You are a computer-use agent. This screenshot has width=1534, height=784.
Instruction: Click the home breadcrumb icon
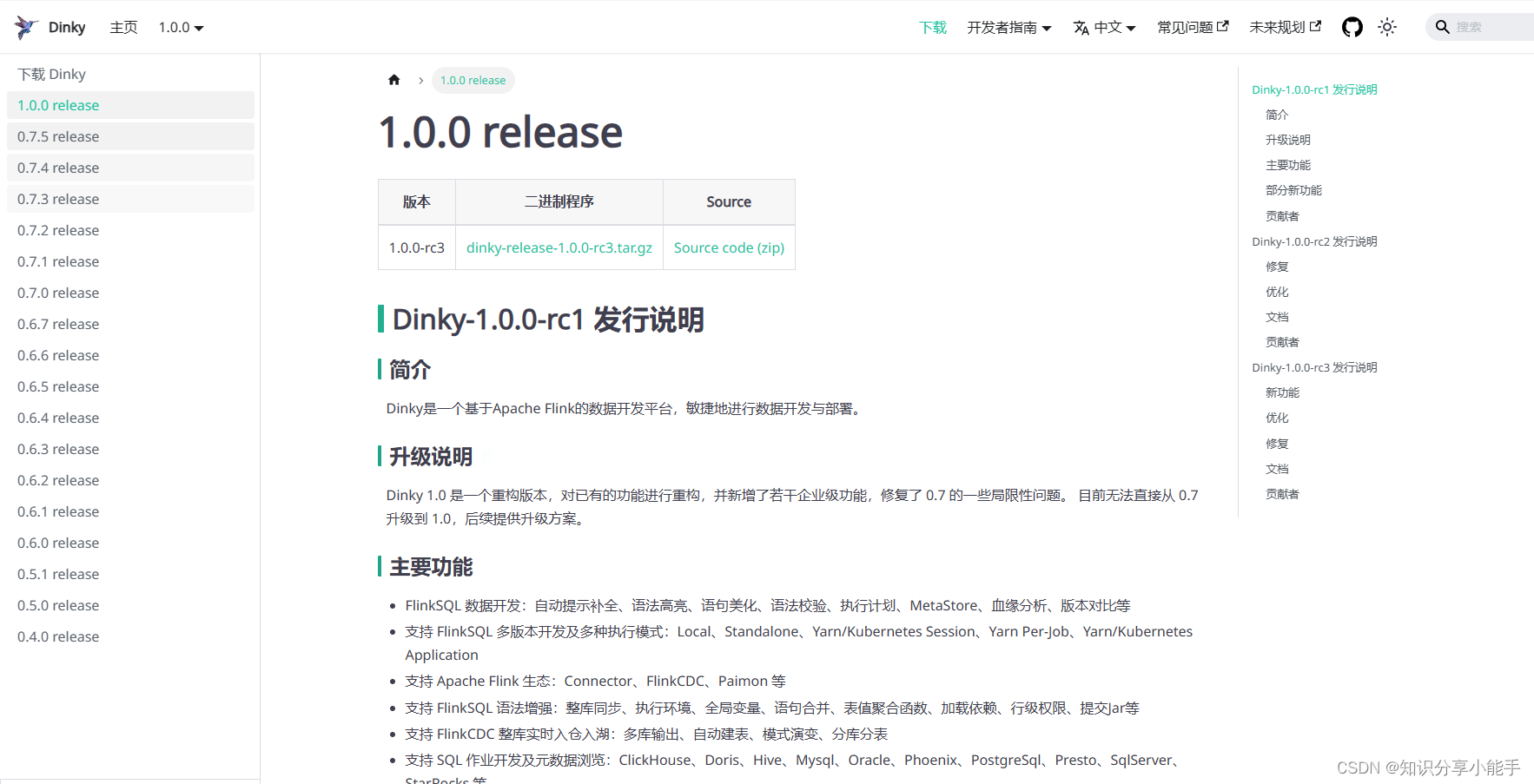394,80
